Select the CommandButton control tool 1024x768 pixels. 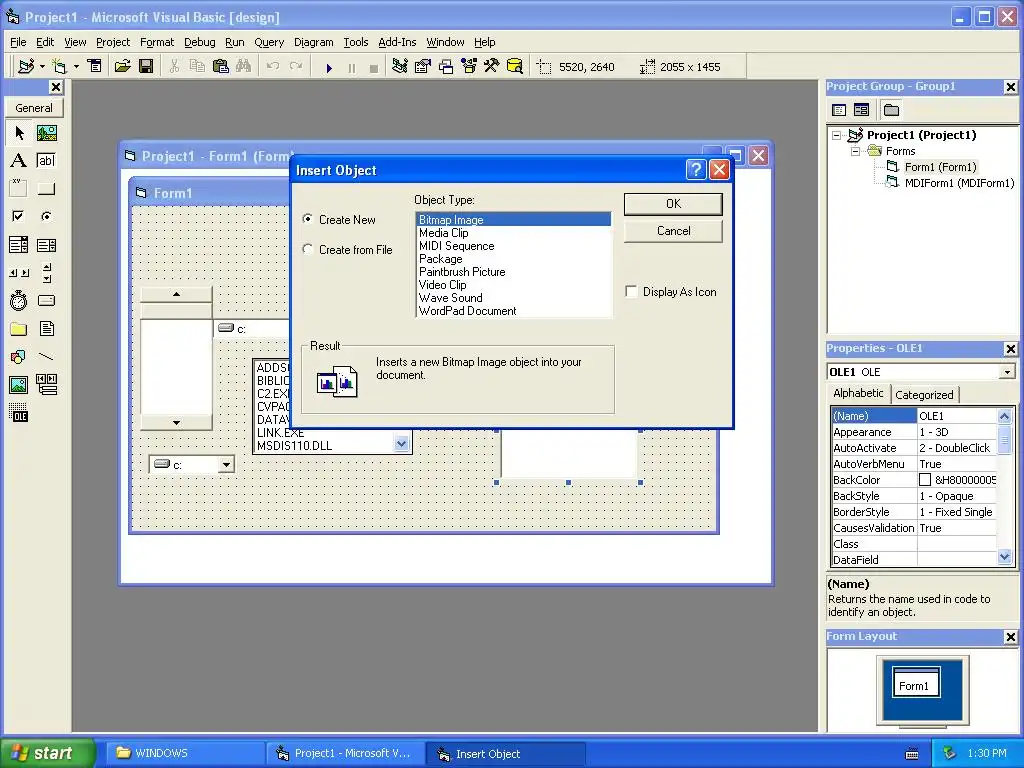tap(46, 189)
